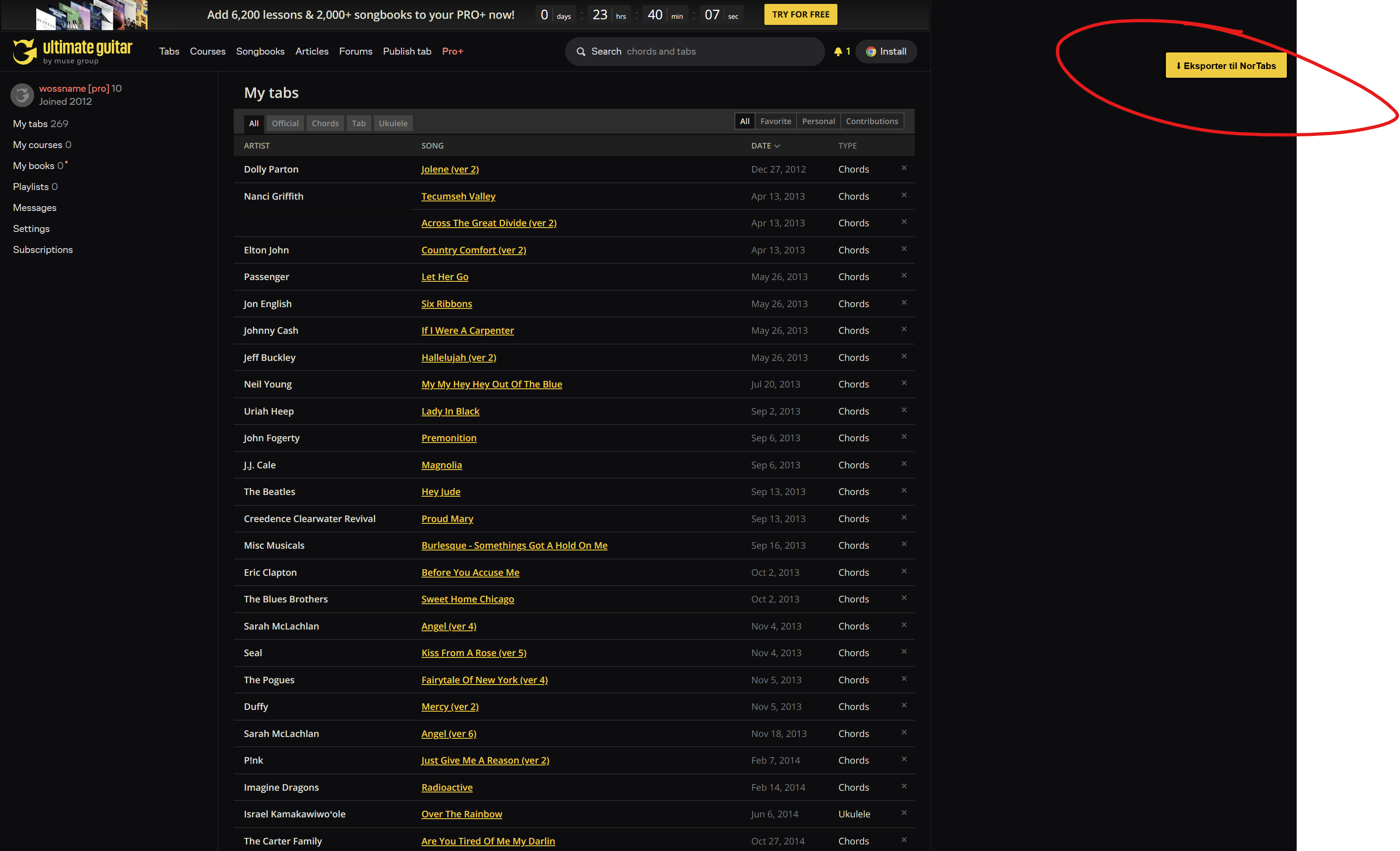Remove Hey Jude with the X icon
Image resolution: width=1400 pixels, height=851 pixels.
(904, 490)
